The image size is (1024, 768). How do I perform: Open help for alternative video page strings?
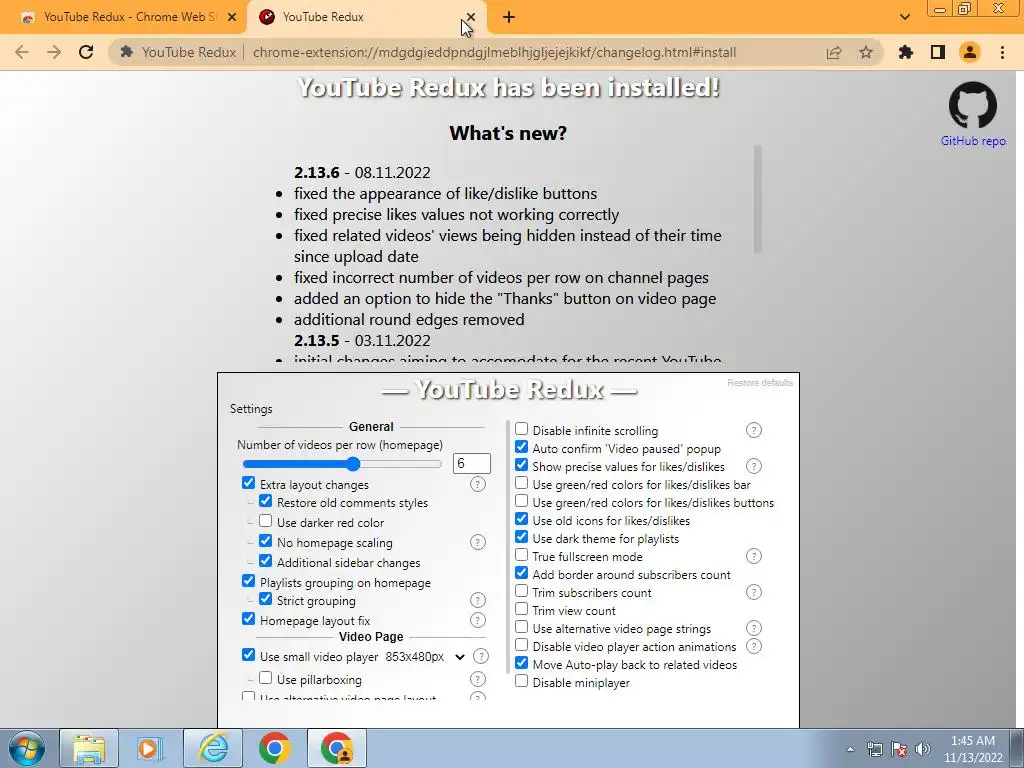[754, 628]
